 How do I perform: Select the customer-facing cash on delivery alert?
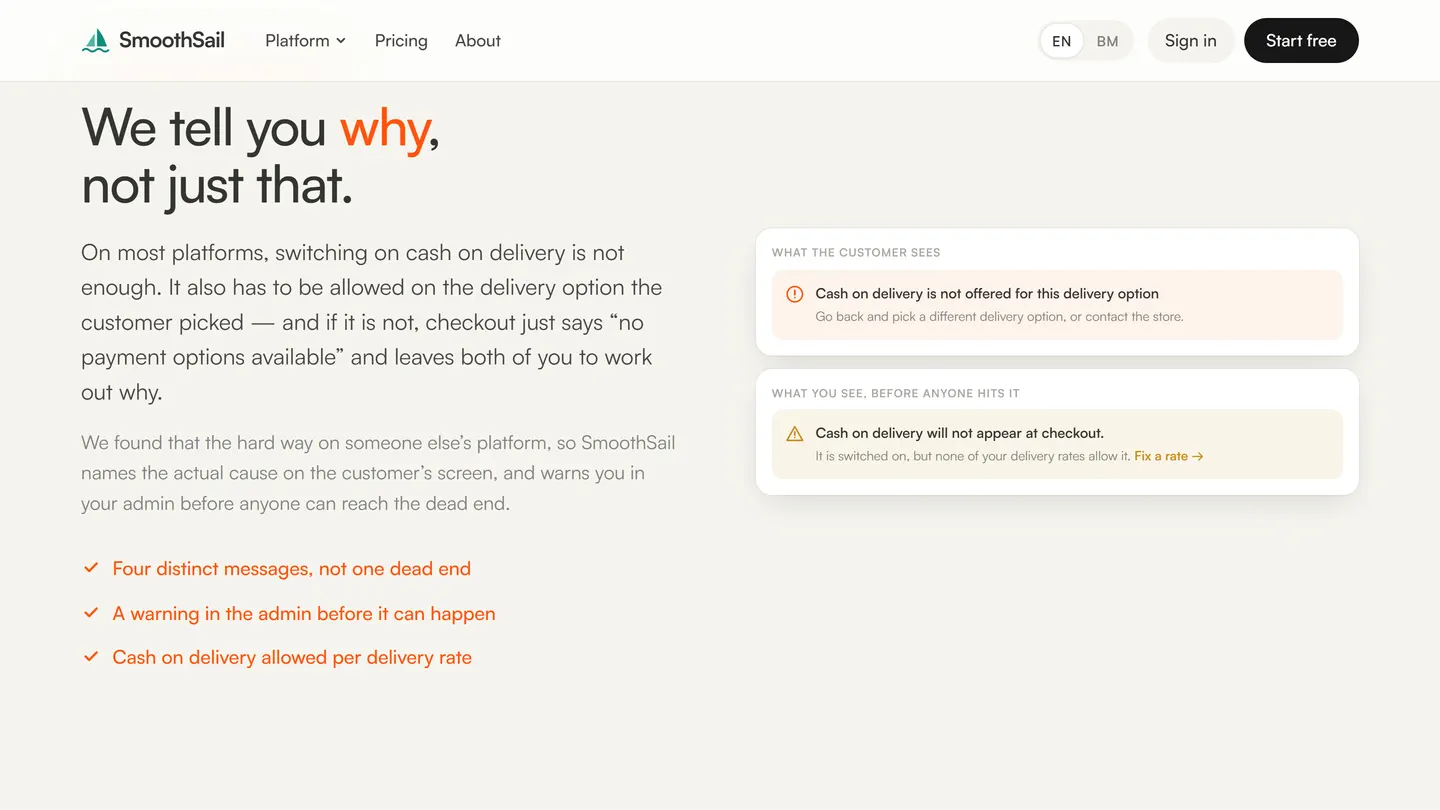(1057, 305)
